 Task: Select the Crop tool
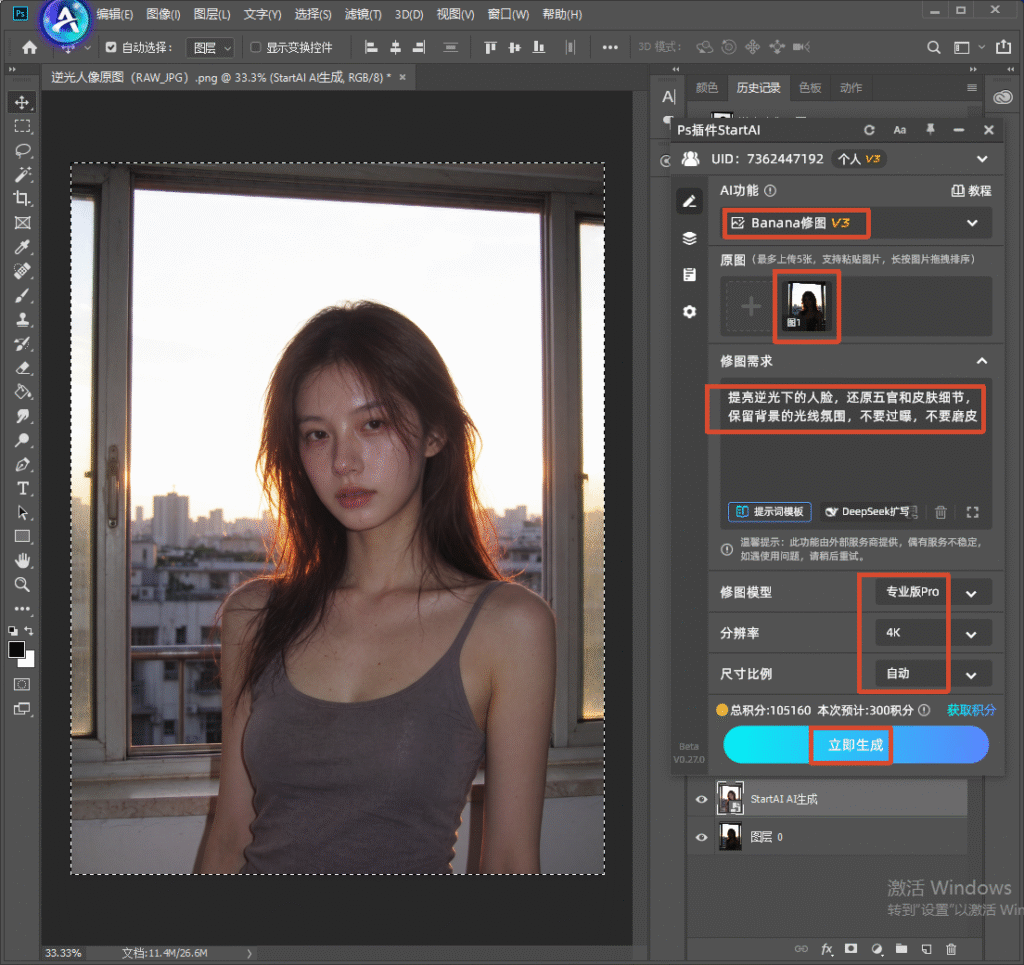click(22, 198)
